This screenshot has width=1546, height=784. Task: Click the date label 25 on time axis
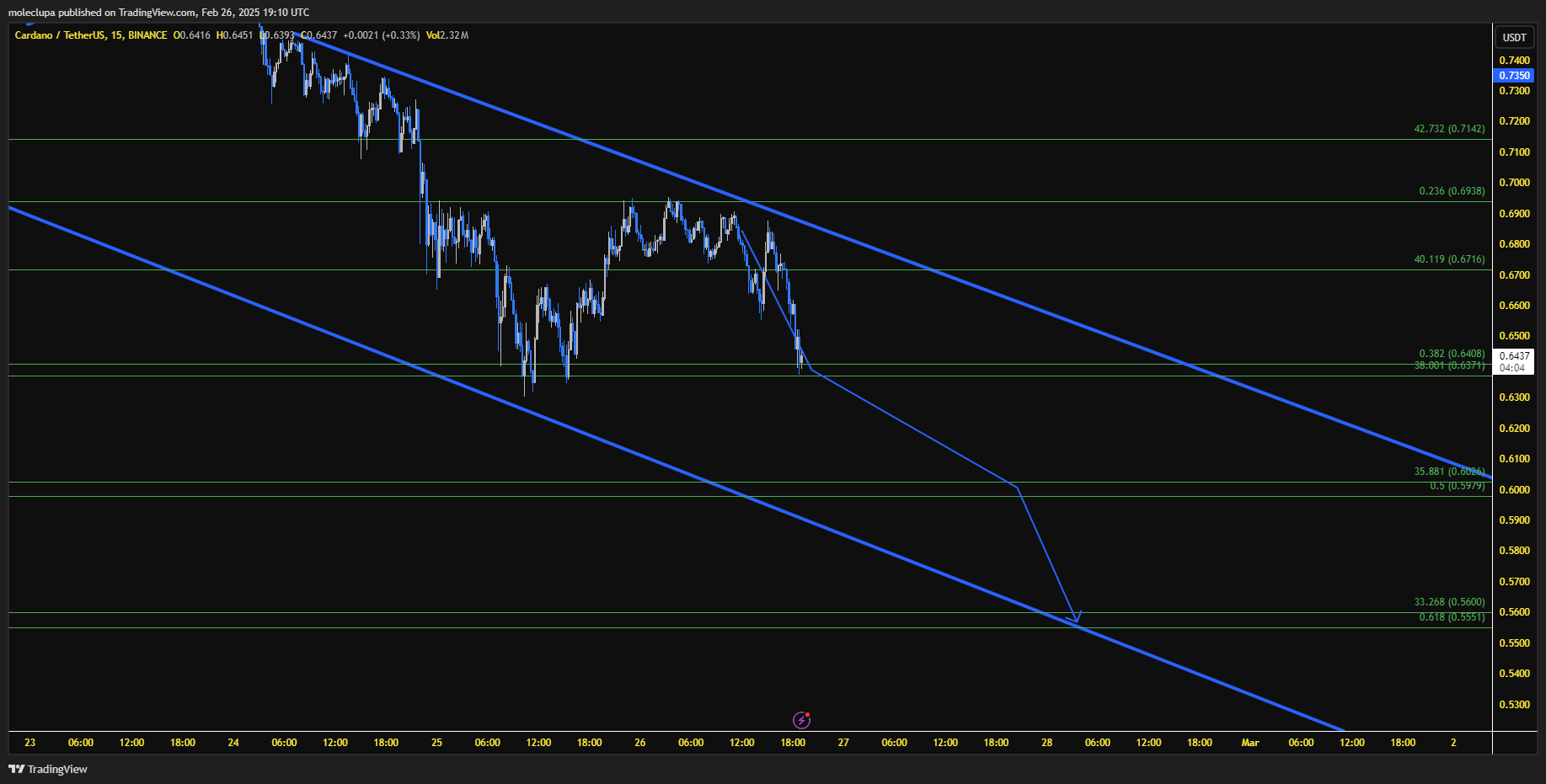436,743
